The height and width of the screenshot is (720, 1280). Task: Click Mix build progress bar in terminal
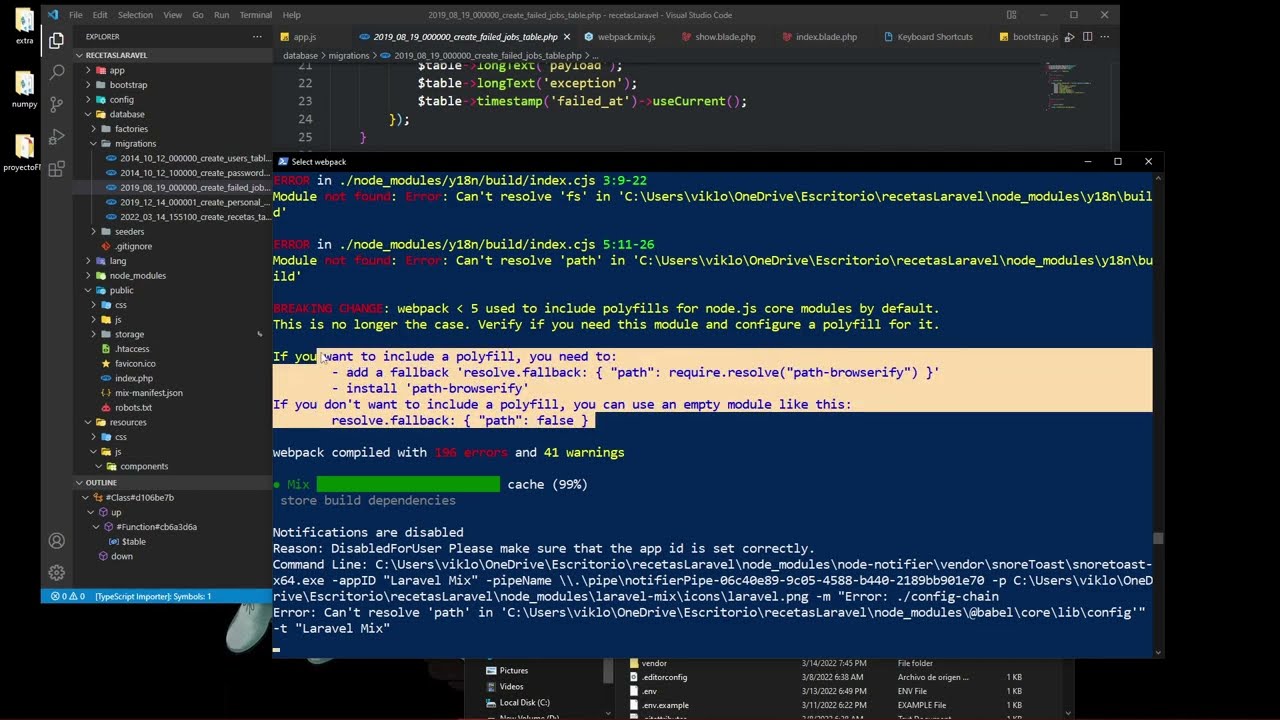pos(408,484)
